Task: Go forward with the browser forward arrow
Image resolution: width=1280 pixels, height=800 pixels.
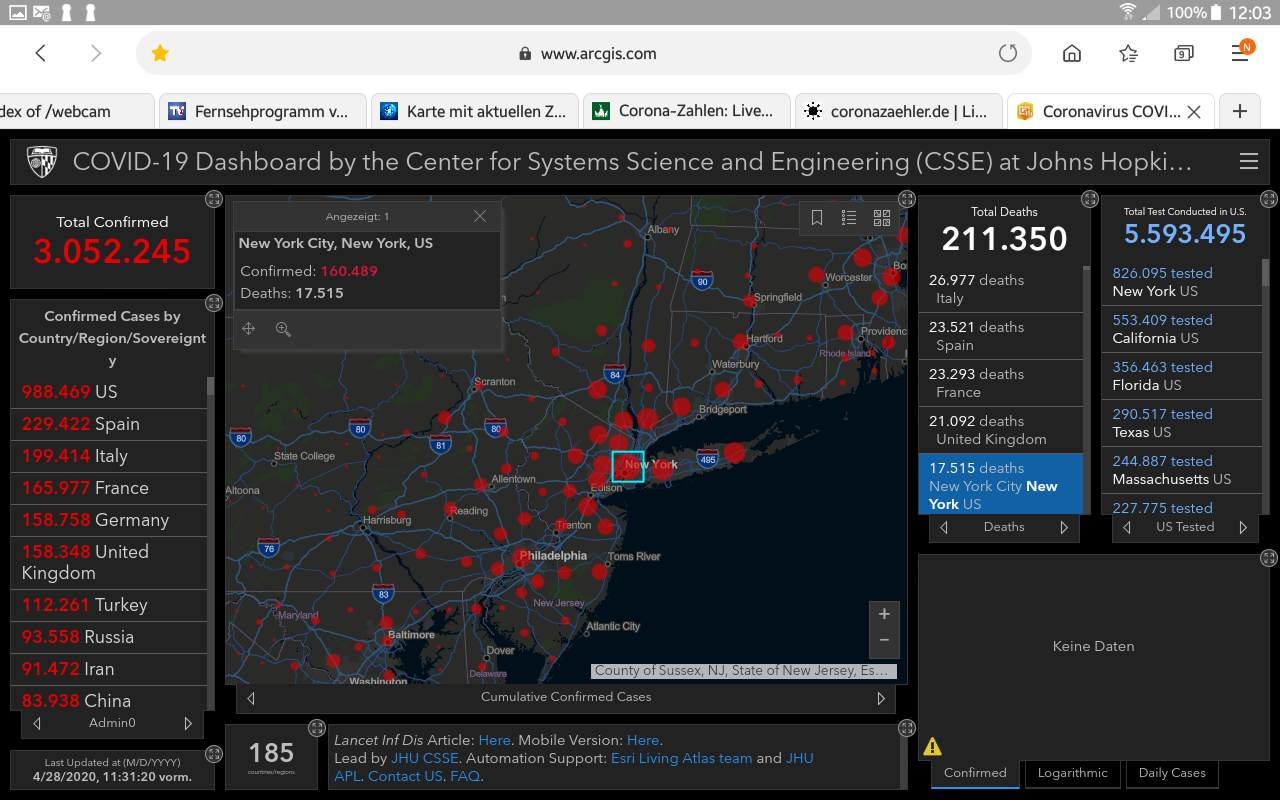Action: click(96, 54)
